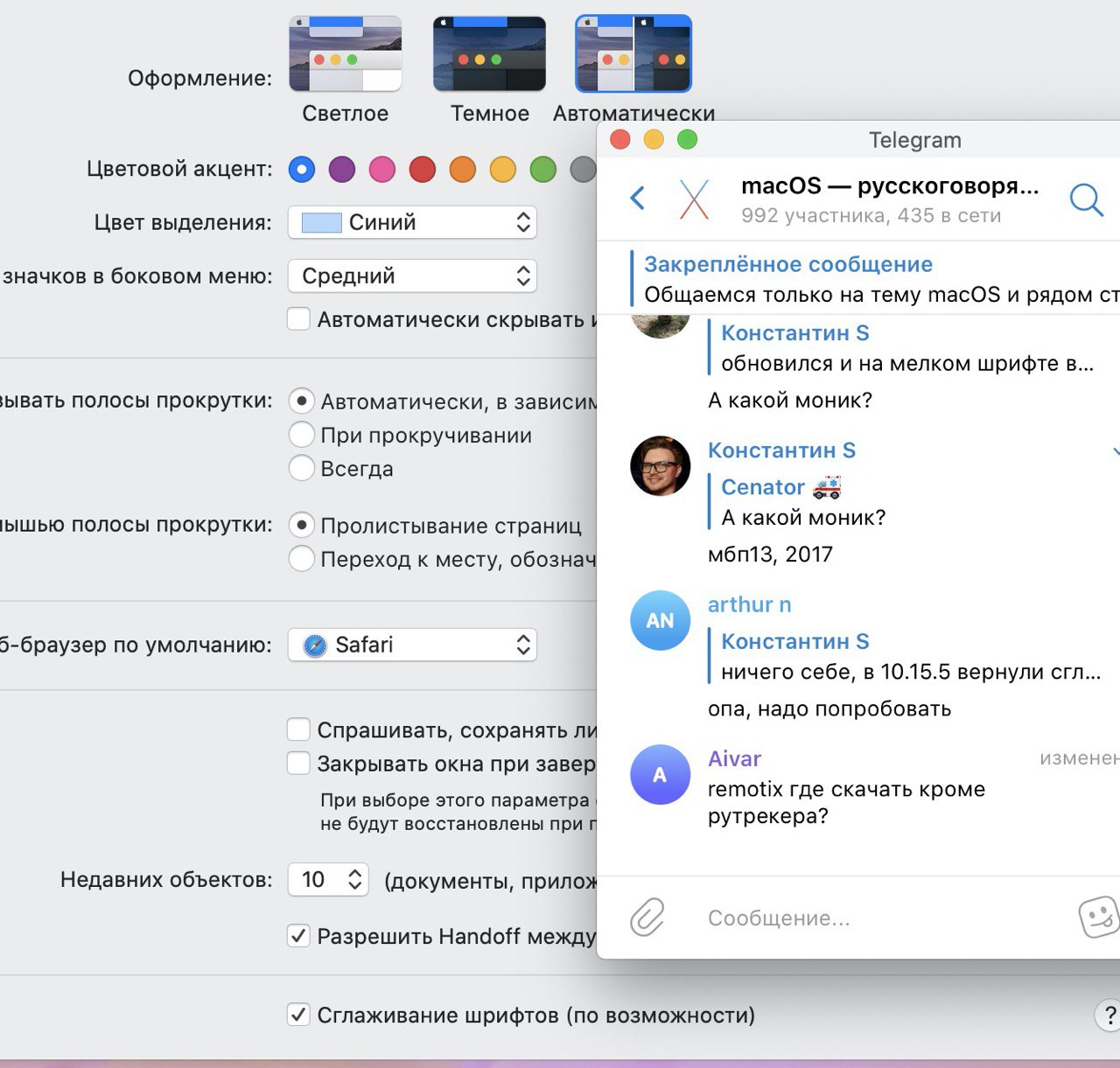The height and width of the screenshot is (1068, 1120).
Task: Open the Константин S sender name above Cenator
Action: click(781, 450)
